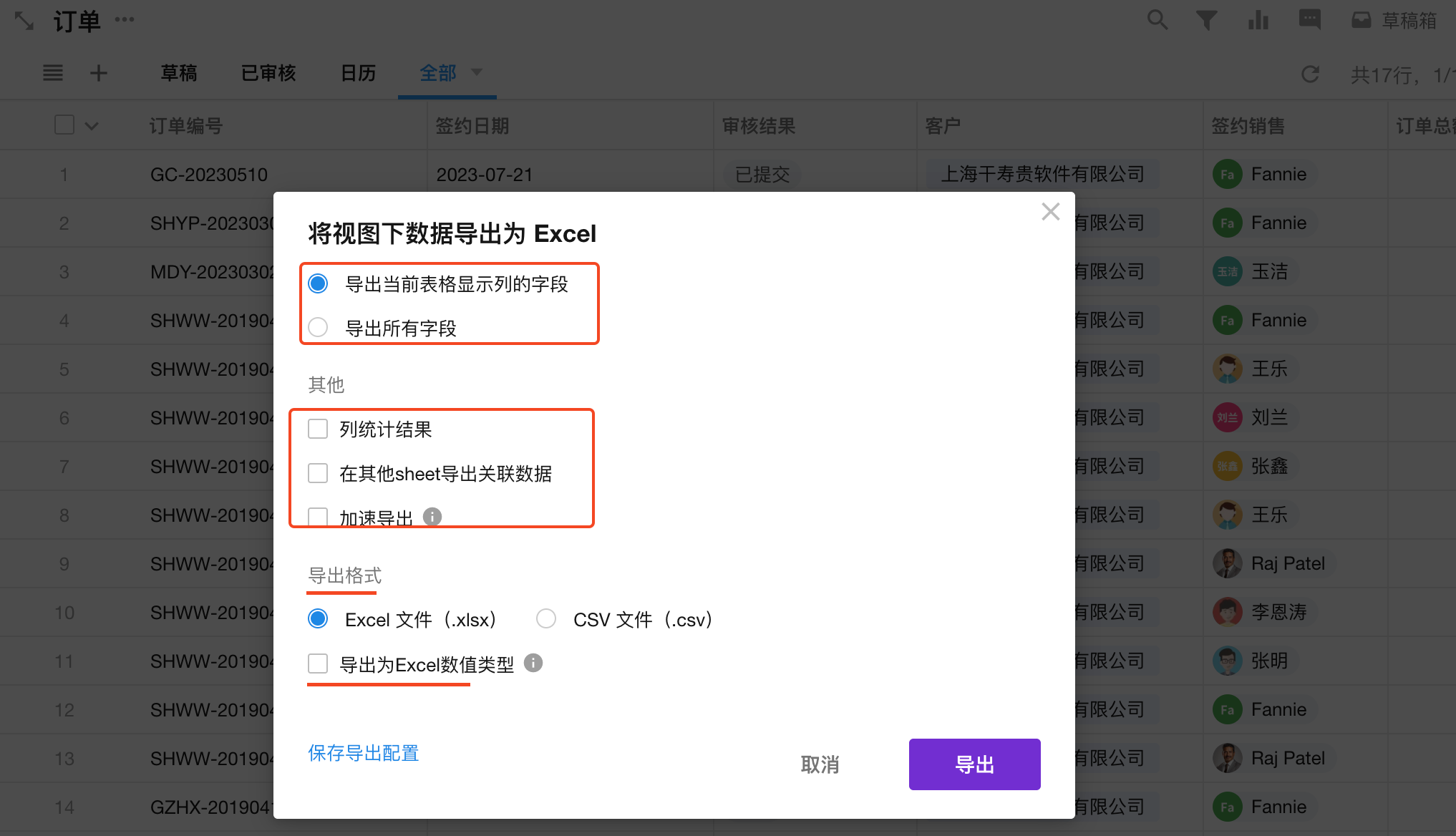Open the statistics bar chart icon
1456x836 pixels.
coord(1258,20)
